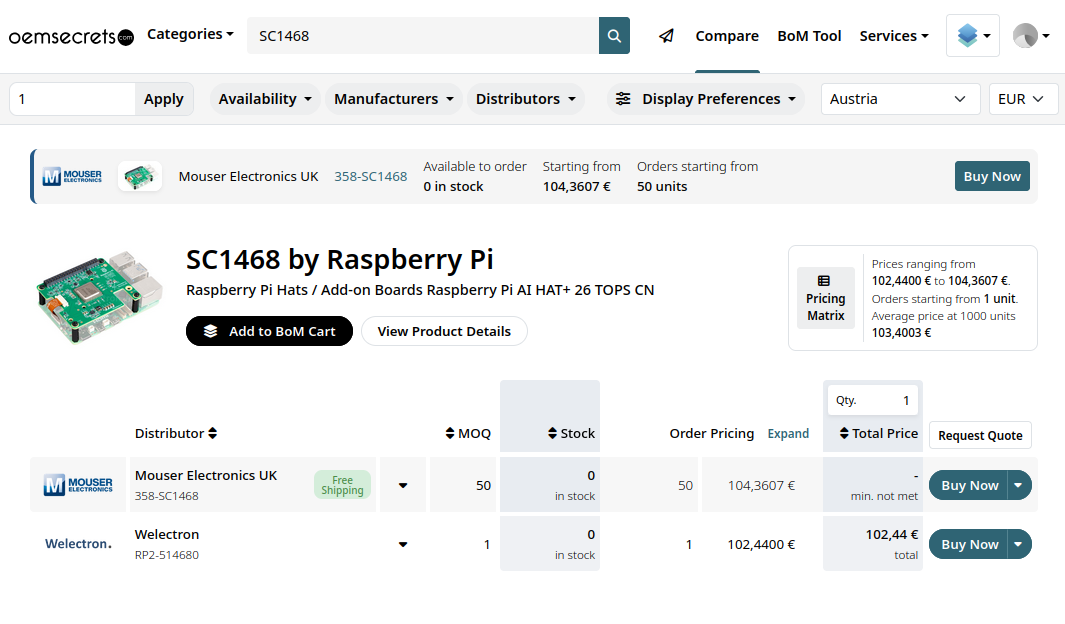
Task: Click the SC1468 search field
Action: [422, 36]
